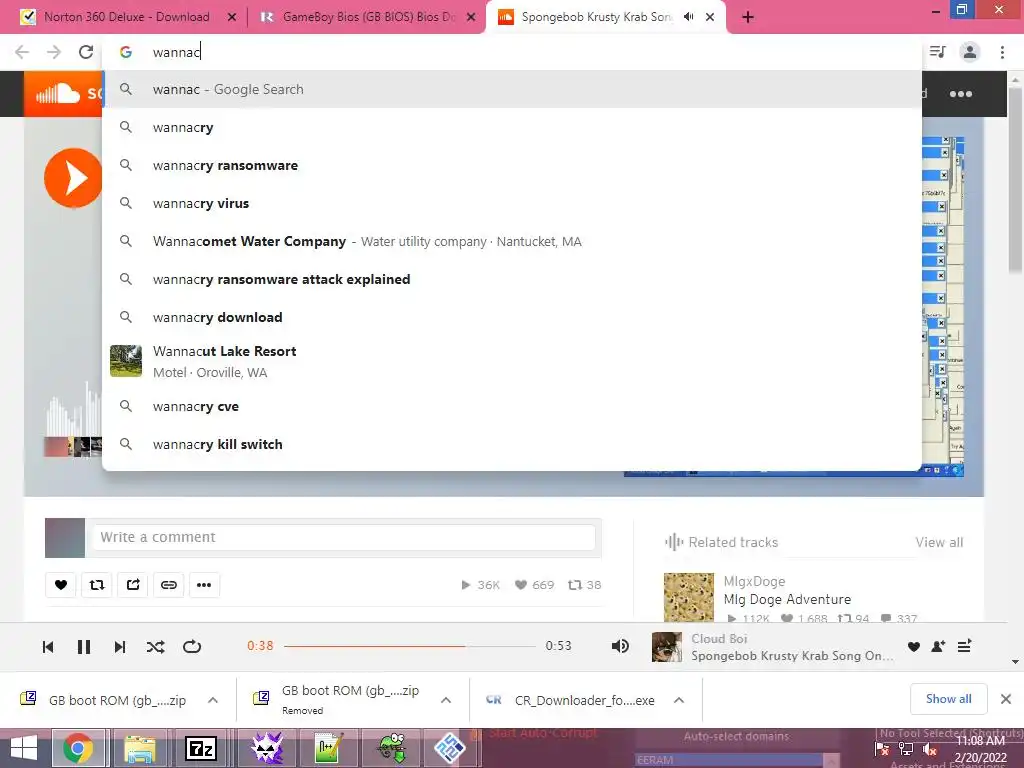Open the Windows Start menu
The height and width of the screenshot is (768, 1024).
24,748
